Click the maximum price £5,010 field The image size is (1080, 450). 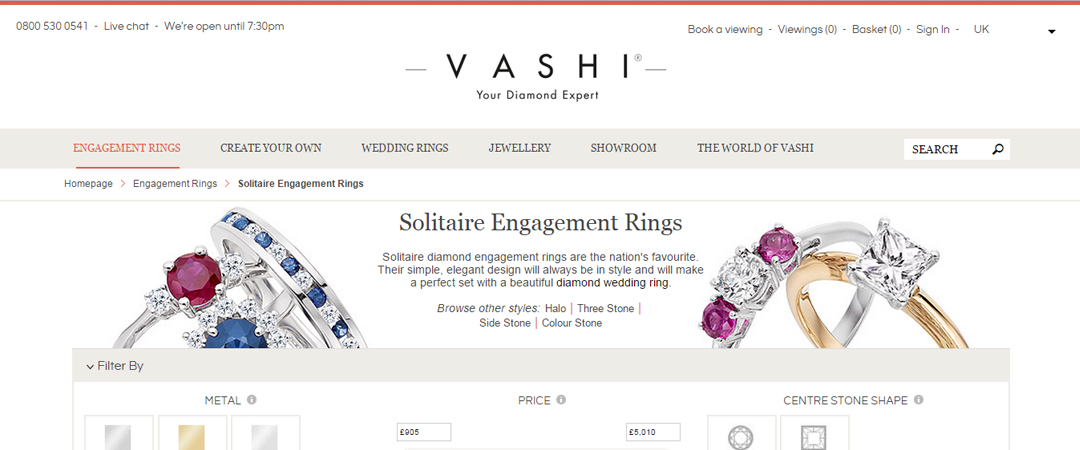pos(653,432)
